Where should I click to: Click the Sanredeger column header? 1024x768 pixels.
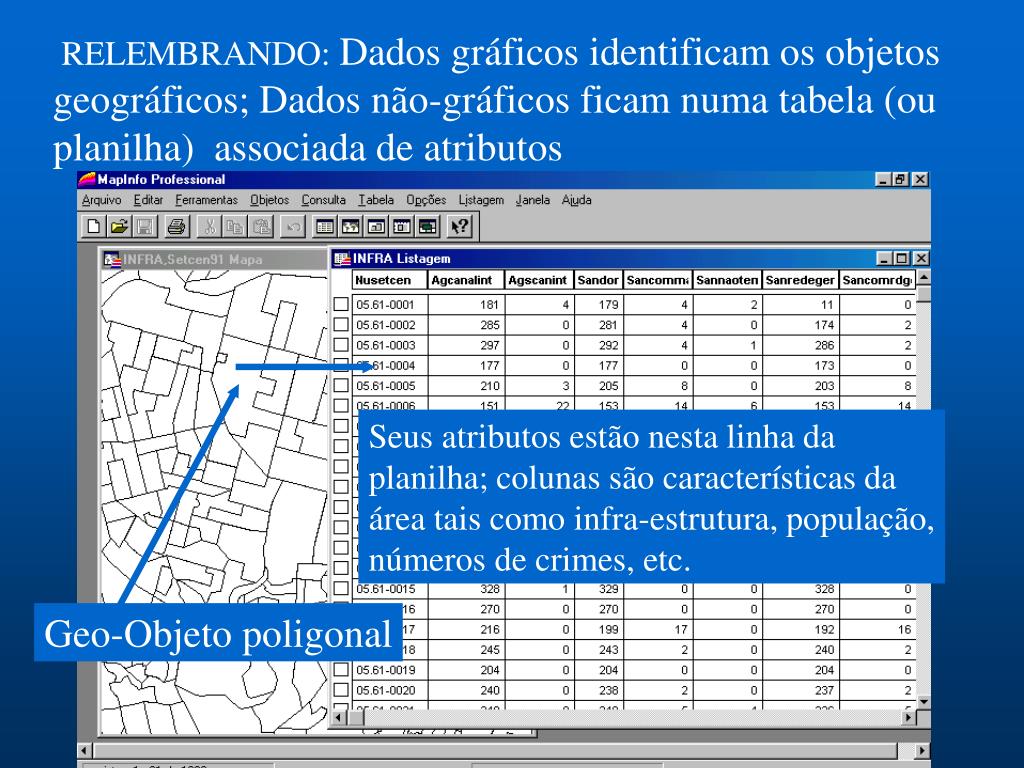[x=800, y=280]
